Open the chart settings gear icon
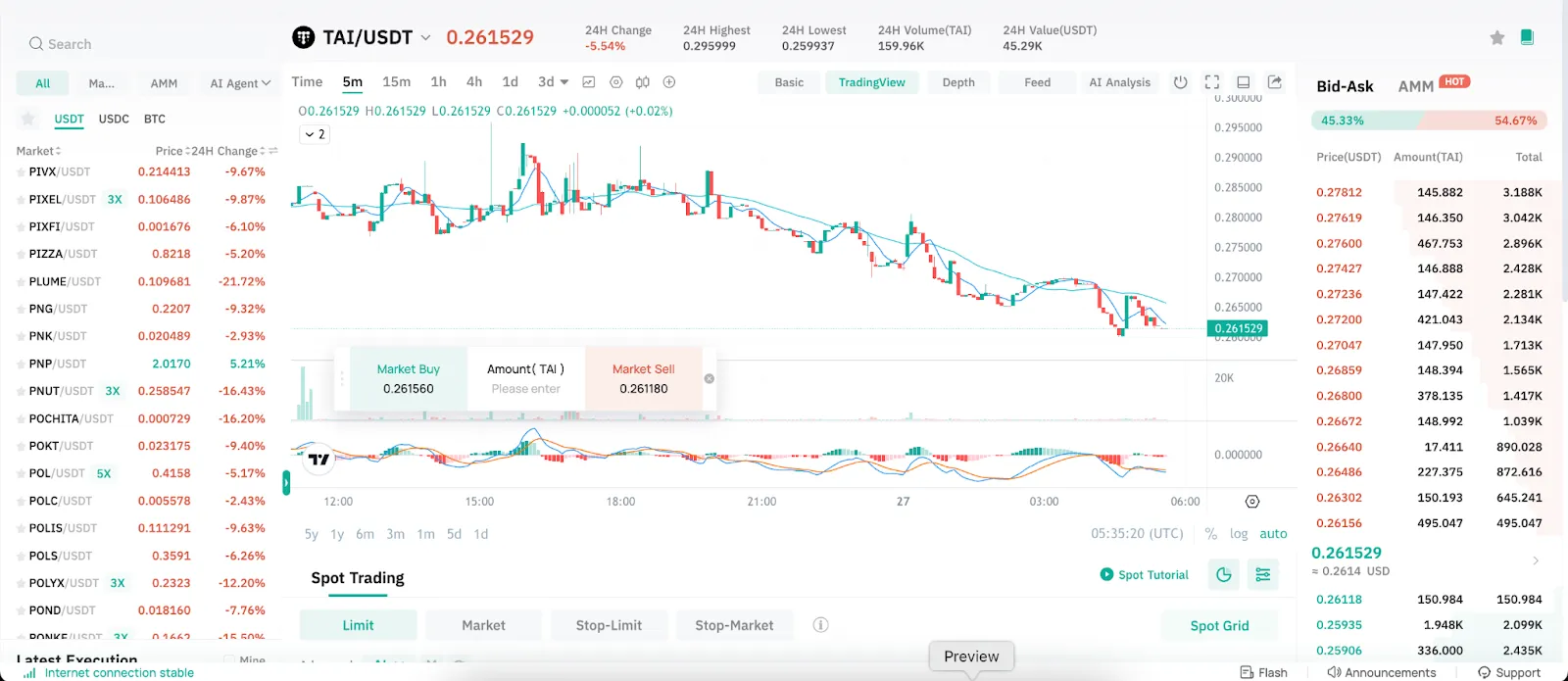 (616, 82)
